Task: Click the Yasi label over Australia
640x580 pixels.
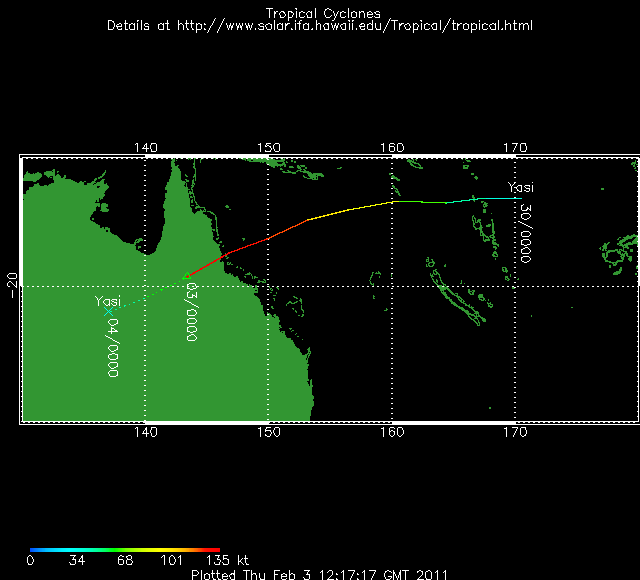Action: (108, 301)
